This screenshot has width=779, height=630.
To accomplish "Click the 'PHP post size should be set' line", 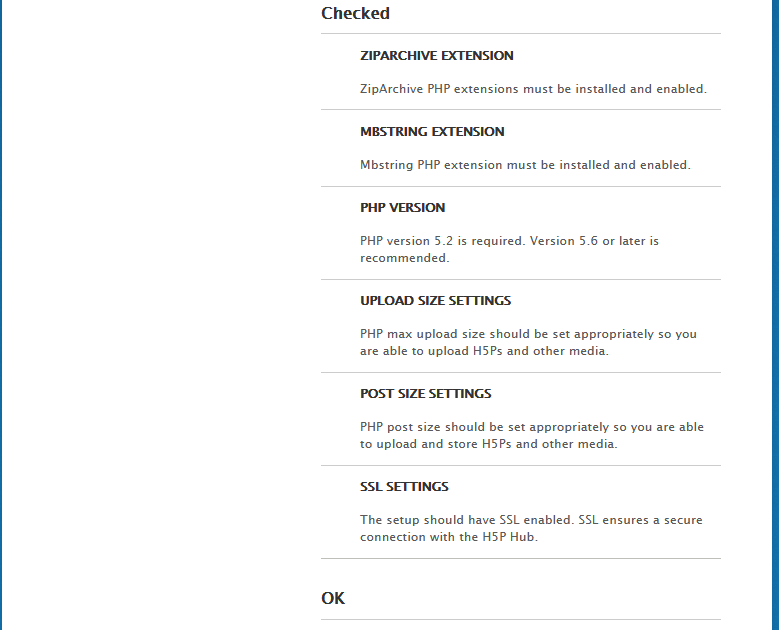I will pos(532,427).
